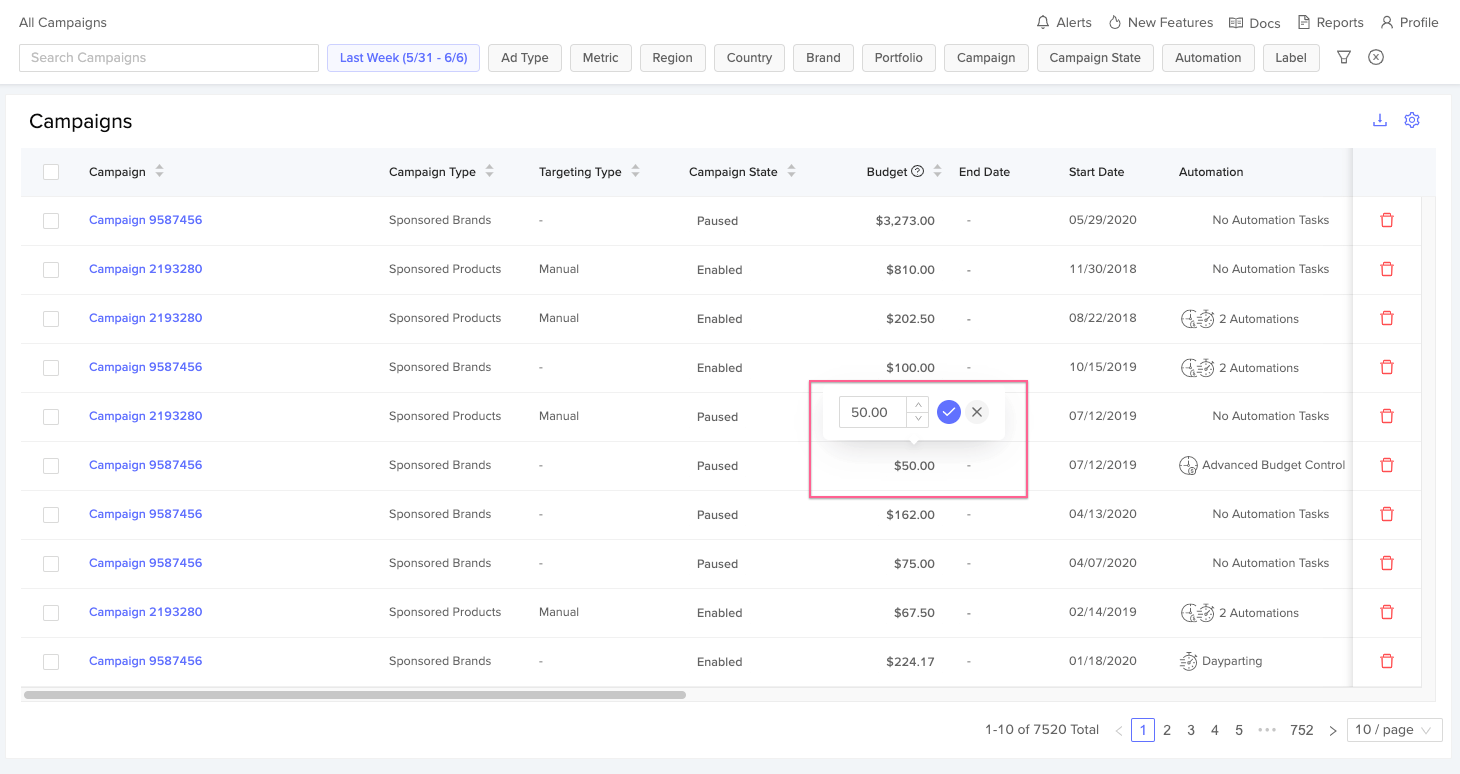Remove the campaign with $100.00 budget
The width and height of the screenshot is (1460, 774).
click(1387, 367)
